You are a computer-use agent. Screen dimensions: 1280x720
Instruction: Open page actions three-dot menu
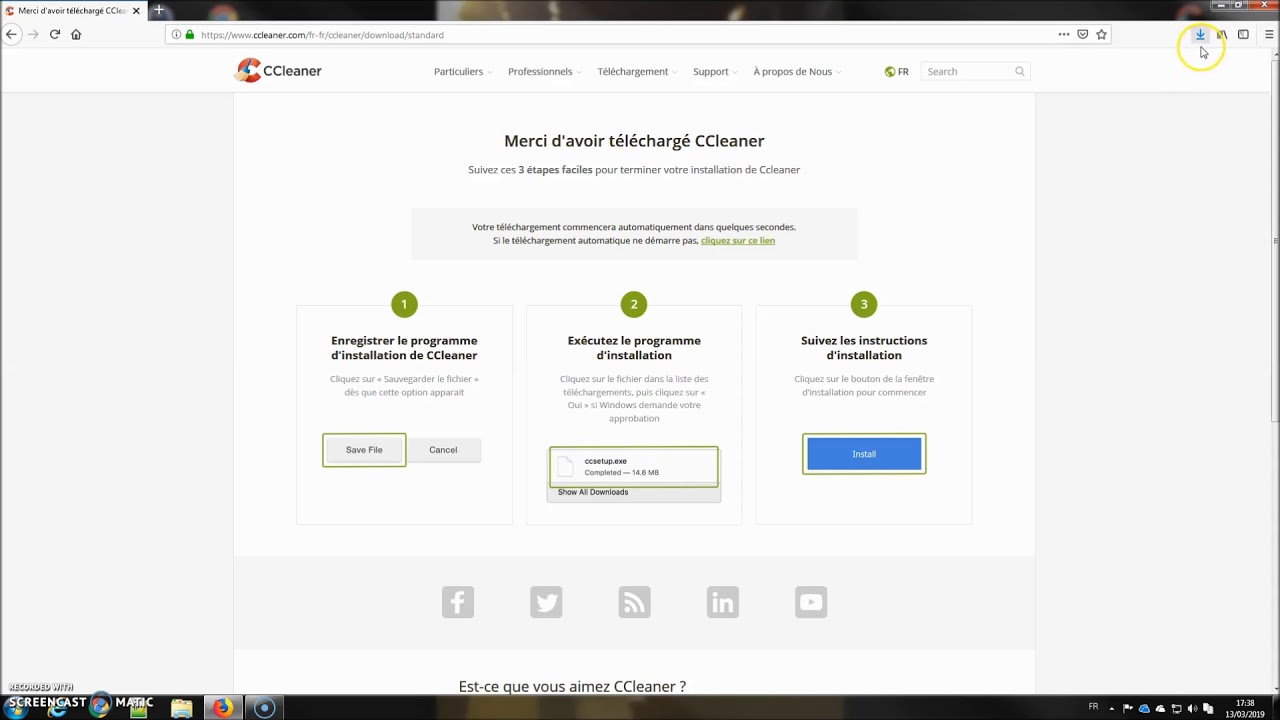click(x=1063, y=34)
